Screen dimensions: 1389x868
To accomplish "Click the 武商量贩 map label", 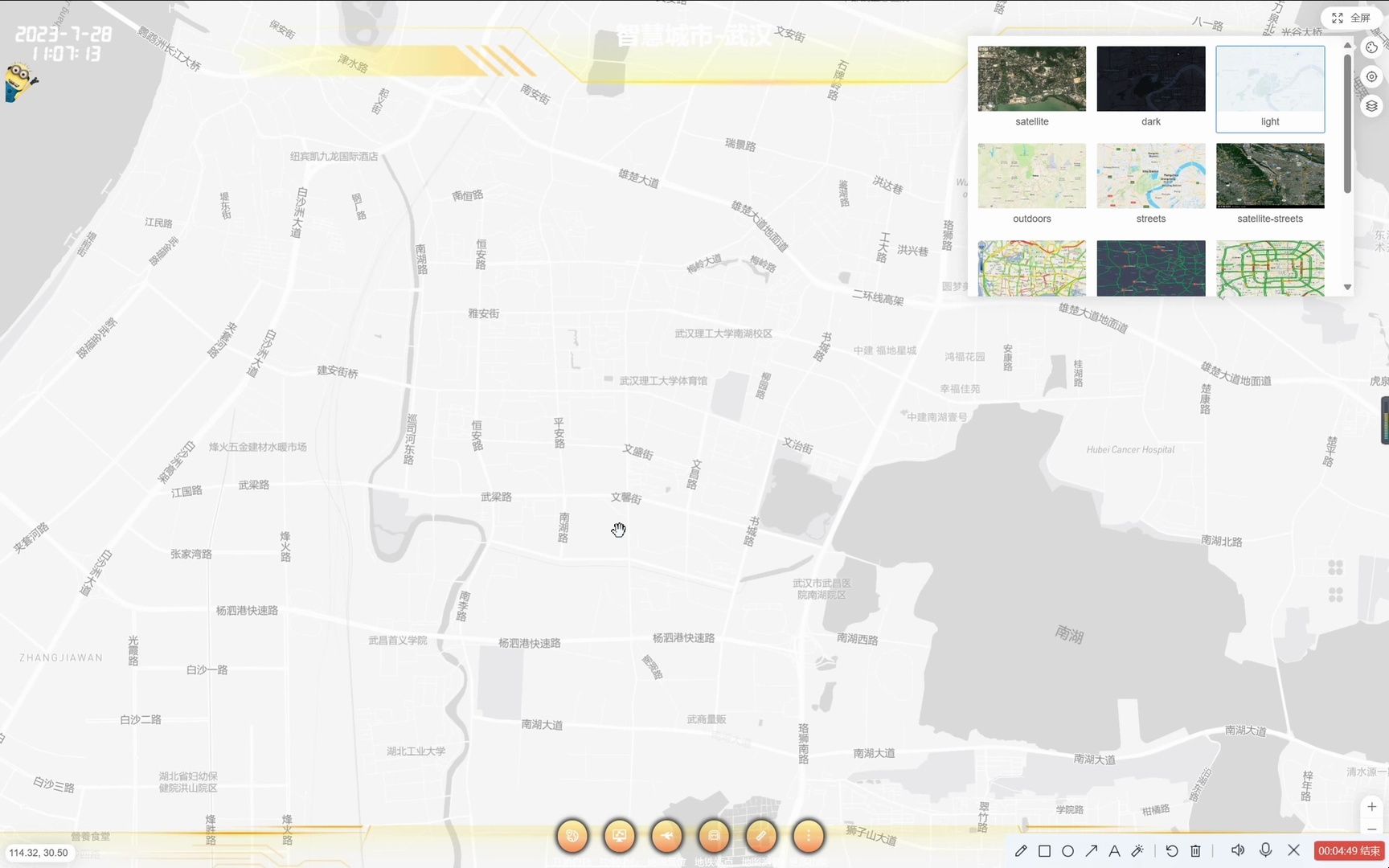I will 707,719.
